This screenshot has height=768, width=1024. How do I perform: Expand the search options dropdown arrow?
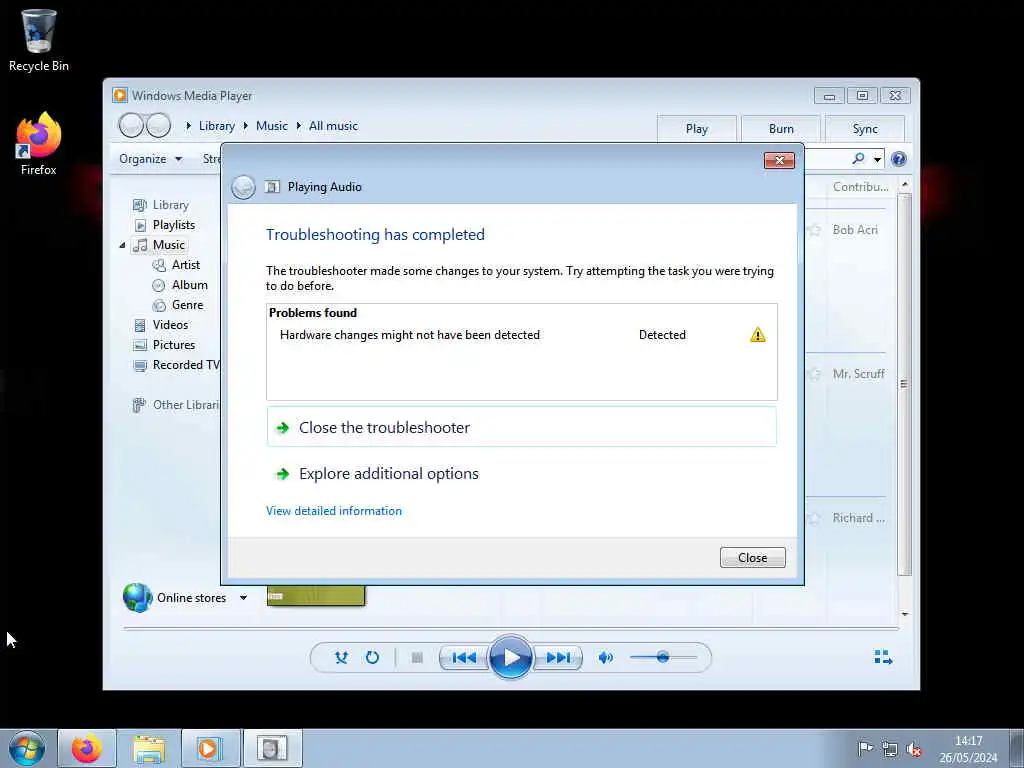point(877,159)
